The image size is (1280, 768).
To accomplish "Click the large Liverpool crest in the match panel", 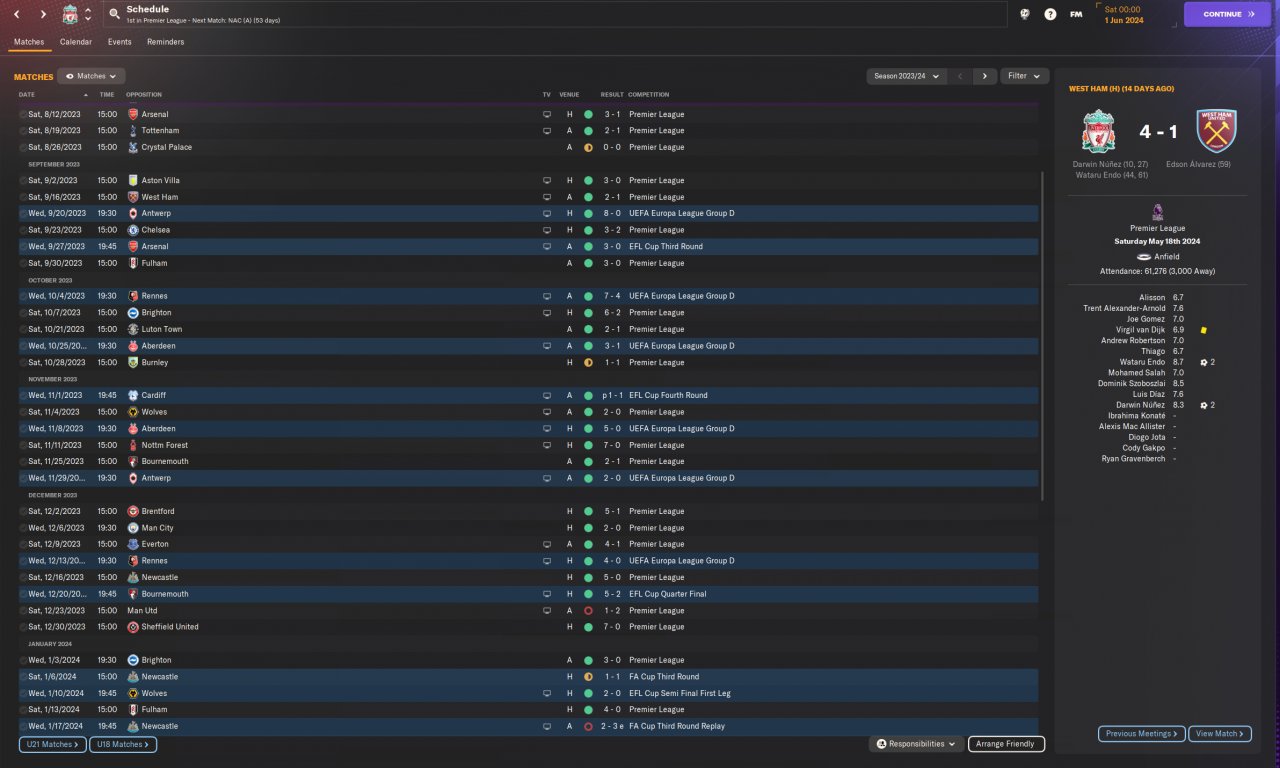I will tap(1099, 131).
